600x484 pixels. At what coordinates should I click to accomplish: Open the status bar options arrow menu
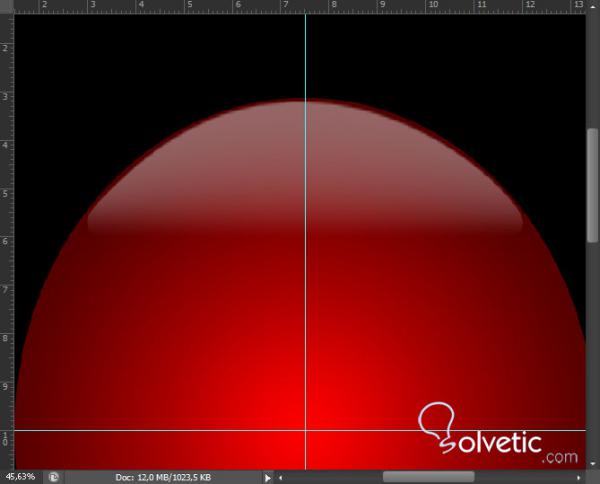click(x=267, y=477)
